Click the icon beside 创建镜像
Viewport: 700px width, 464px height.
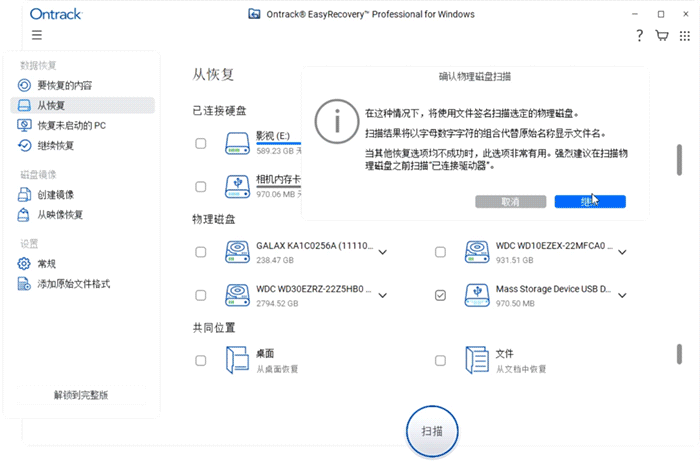tap(24, 195)
